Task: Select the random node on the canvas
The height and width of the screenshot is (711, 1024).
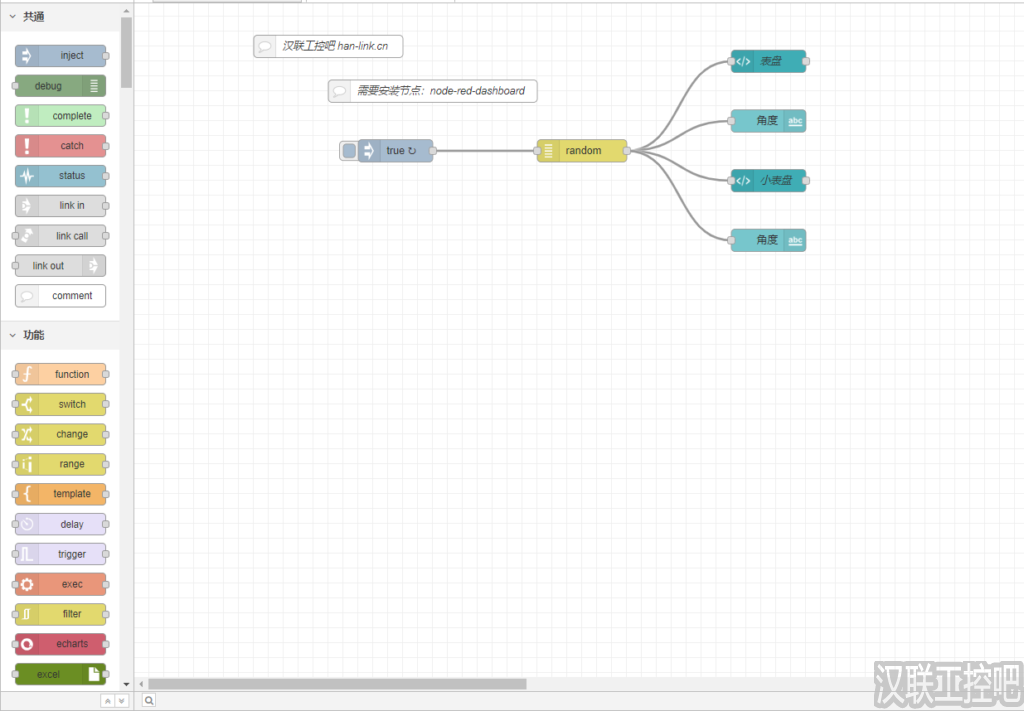Action: coord(582,151)
